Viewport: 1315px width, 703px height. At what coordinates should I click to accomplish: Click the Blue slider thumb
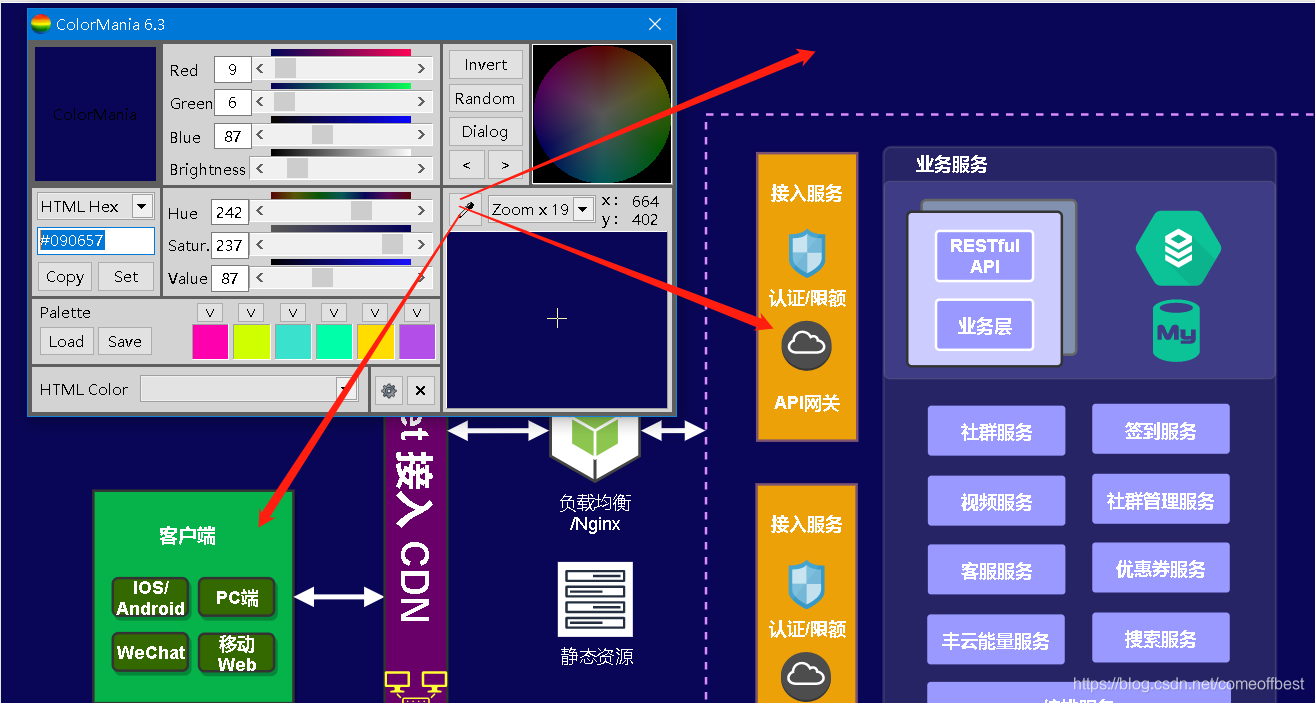point(322,135)
